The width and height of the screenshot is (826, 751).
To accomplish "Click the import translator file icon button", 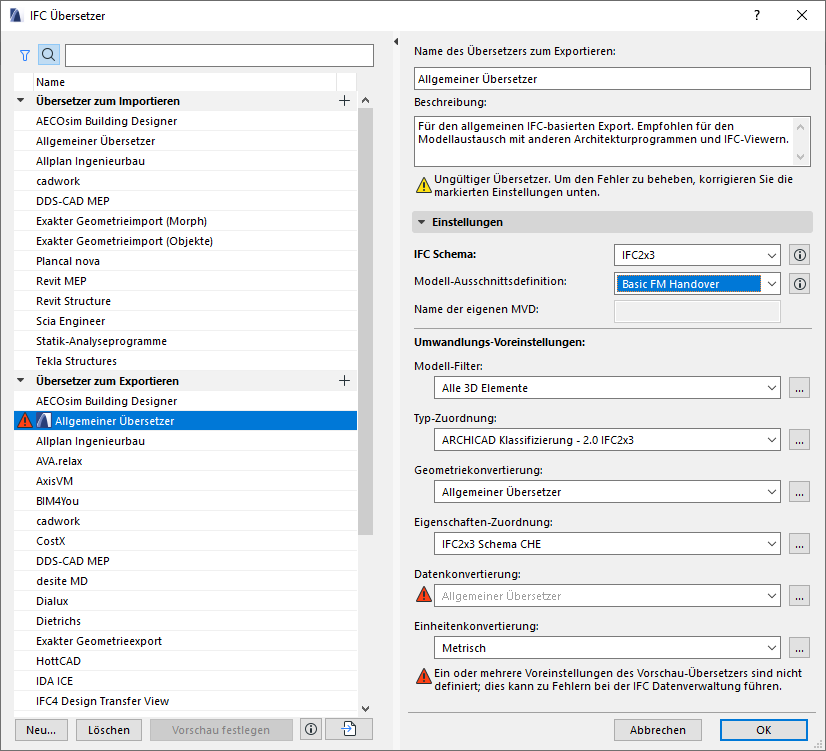I will [349, 729].
